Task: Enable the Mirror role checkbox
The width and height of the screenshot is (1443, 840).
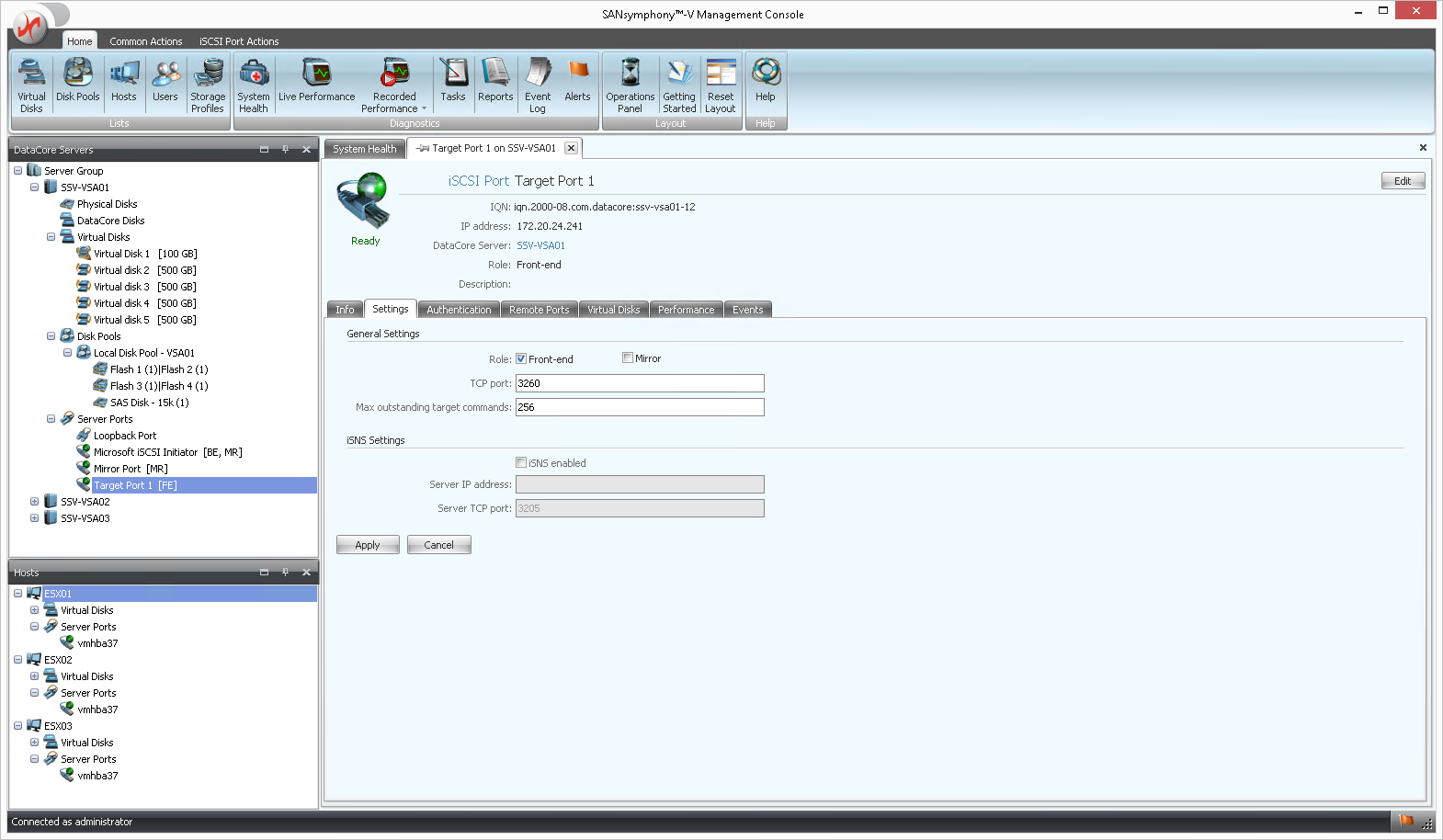Action: (628, 358)
